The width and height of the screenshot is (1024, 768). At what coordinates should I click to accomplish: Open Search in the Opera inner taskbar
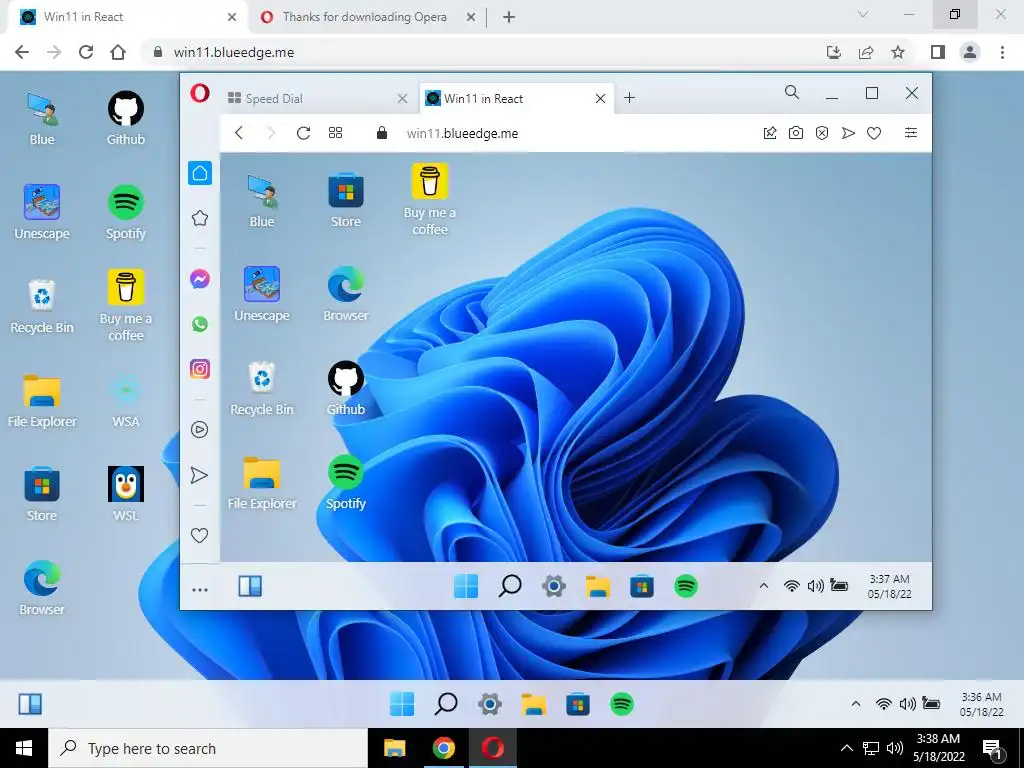coord(510,586)
